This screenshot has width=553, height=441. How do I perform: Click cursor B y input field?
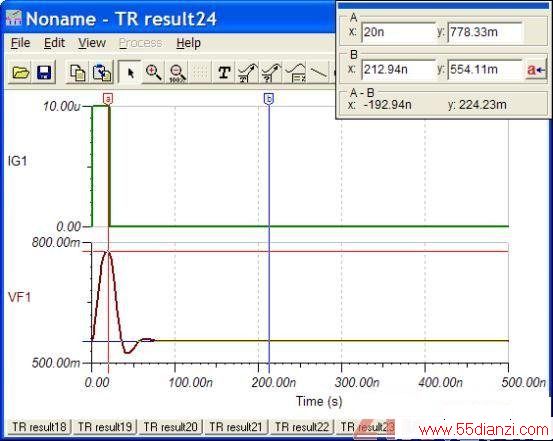point(485,69)
